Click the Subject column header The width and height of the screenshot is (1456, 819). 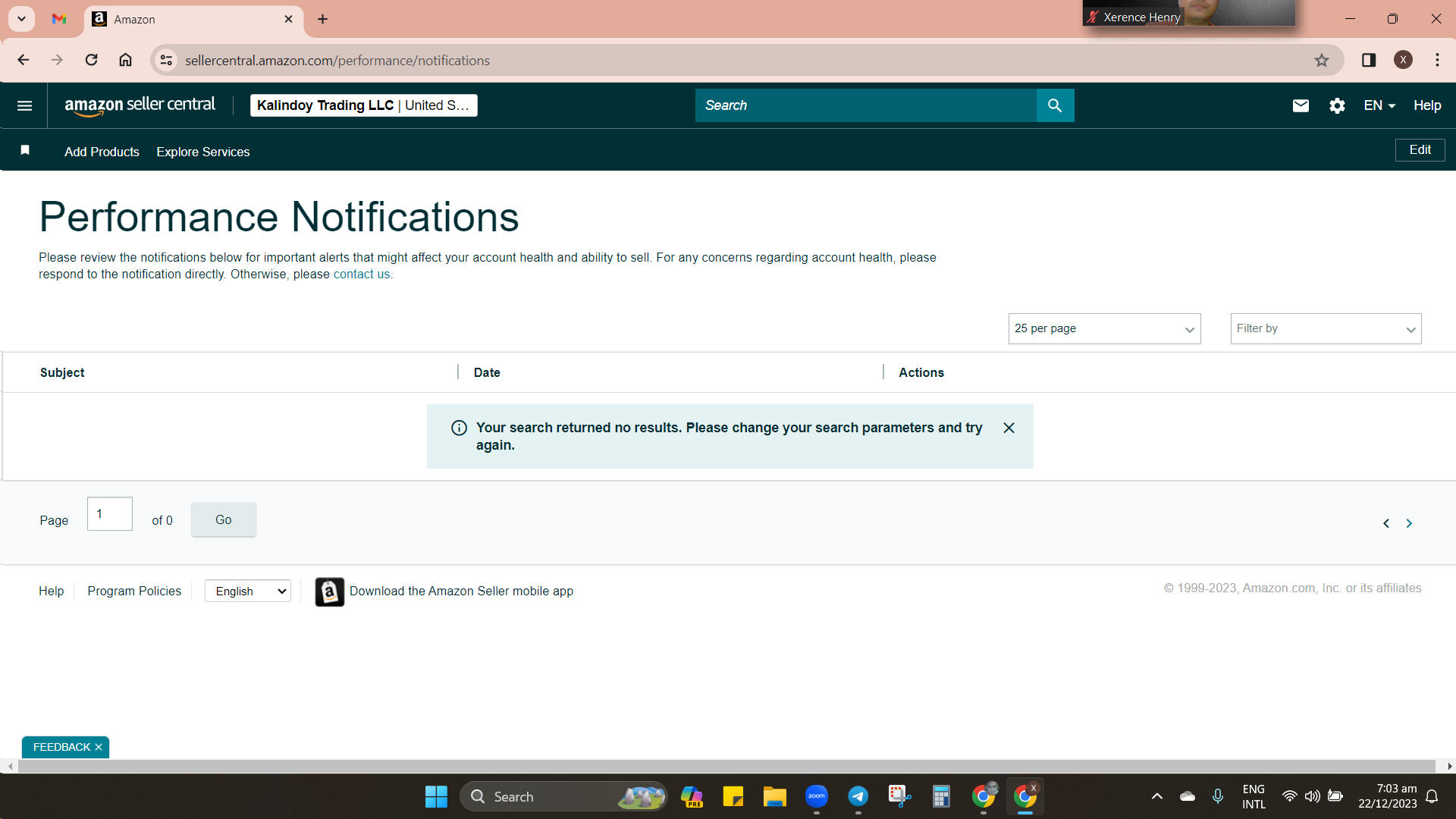[x=62, y=372]
